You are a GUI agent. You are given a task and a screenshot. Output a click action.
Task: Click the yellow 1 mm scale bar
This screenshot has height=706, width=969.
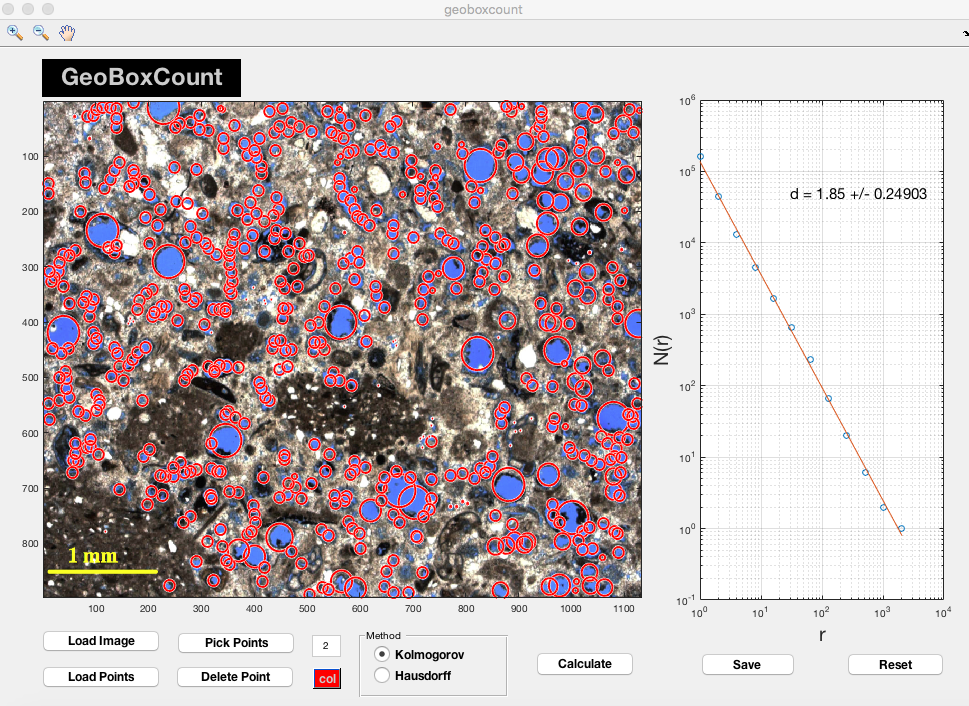102,571
